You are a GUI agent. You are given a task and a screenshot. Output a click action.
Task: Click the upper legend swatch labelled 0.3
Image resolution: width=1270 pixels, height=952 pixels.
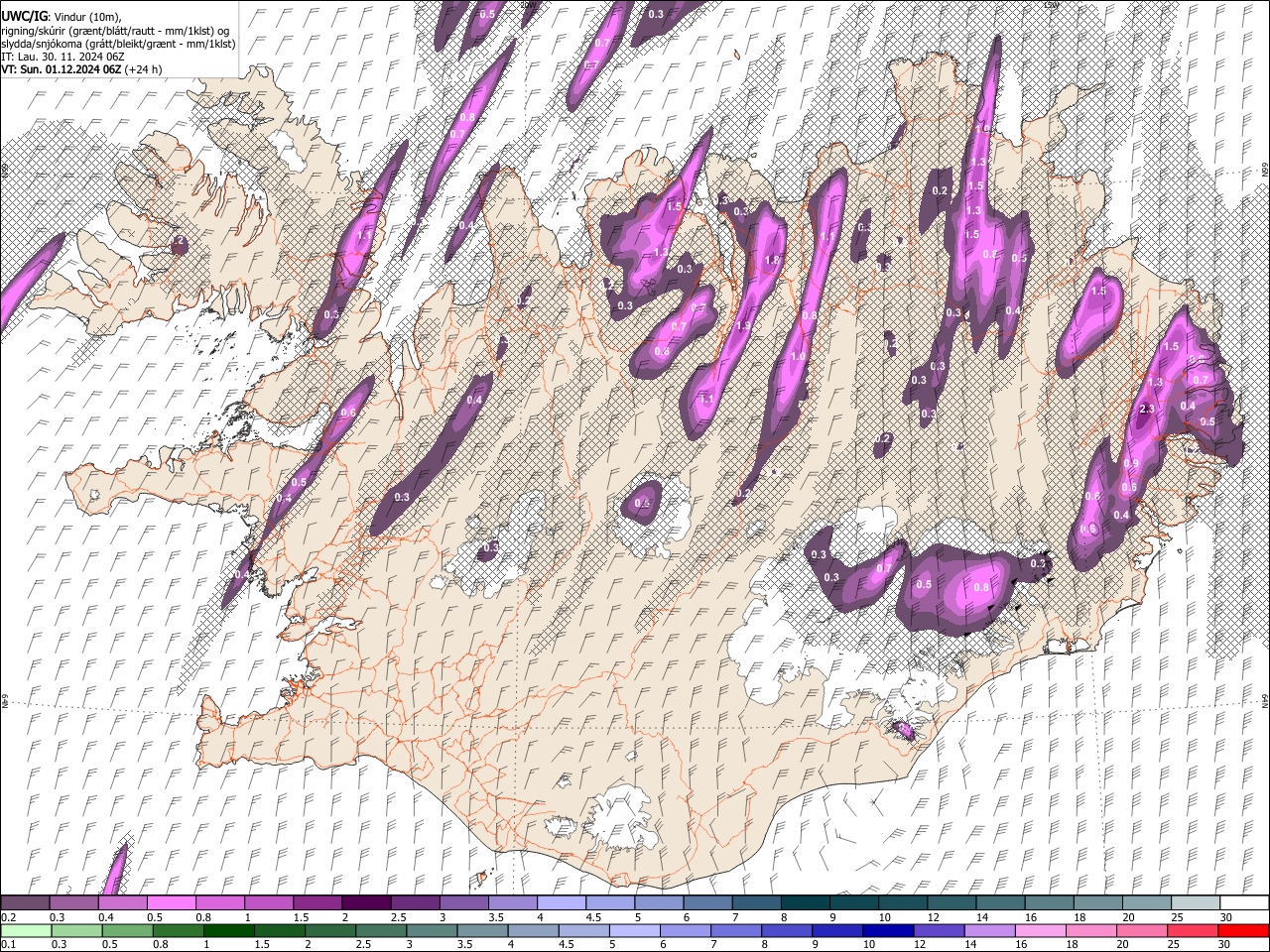click(x=73, y=903)
